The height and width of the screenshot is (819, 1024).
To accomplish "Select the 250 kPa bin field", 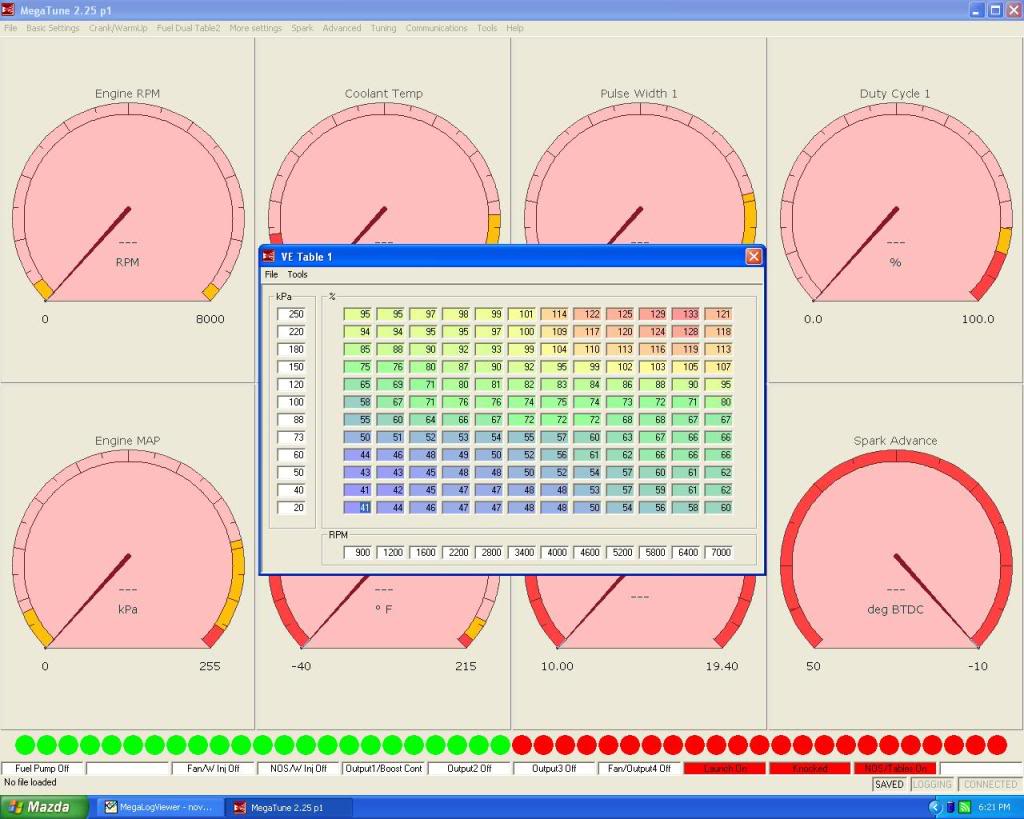I will pos(291,314).
